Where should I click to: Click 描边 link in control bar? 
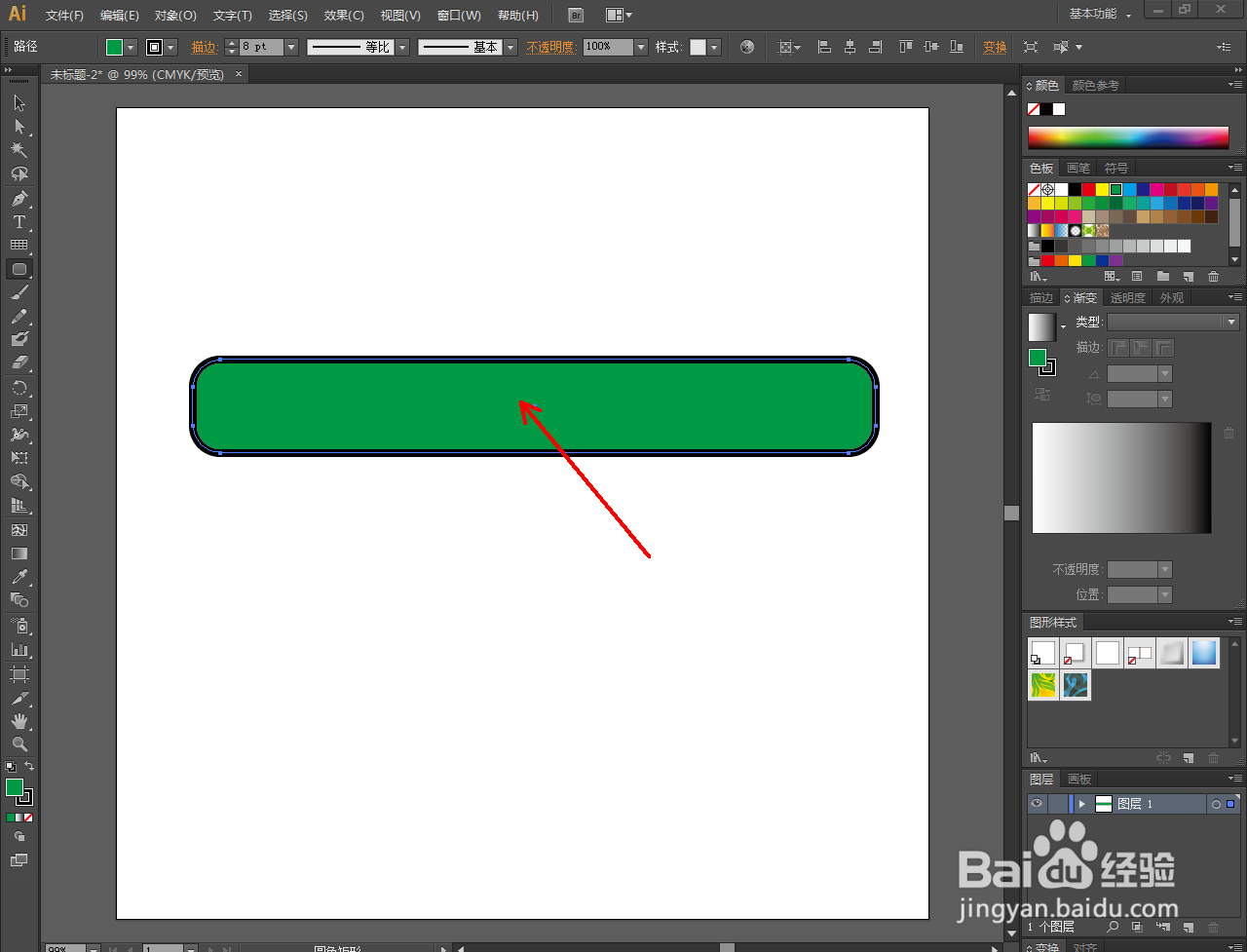point(205,47)
